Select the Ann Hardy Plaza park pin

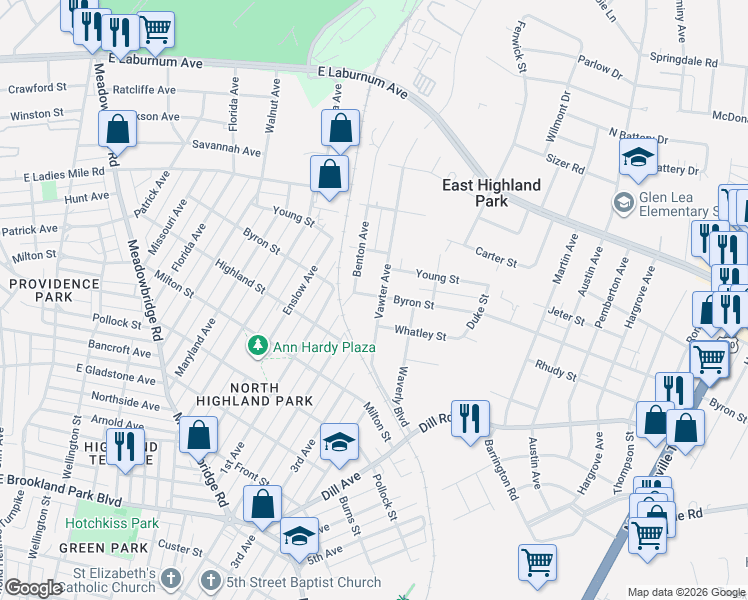pos(258,346)
